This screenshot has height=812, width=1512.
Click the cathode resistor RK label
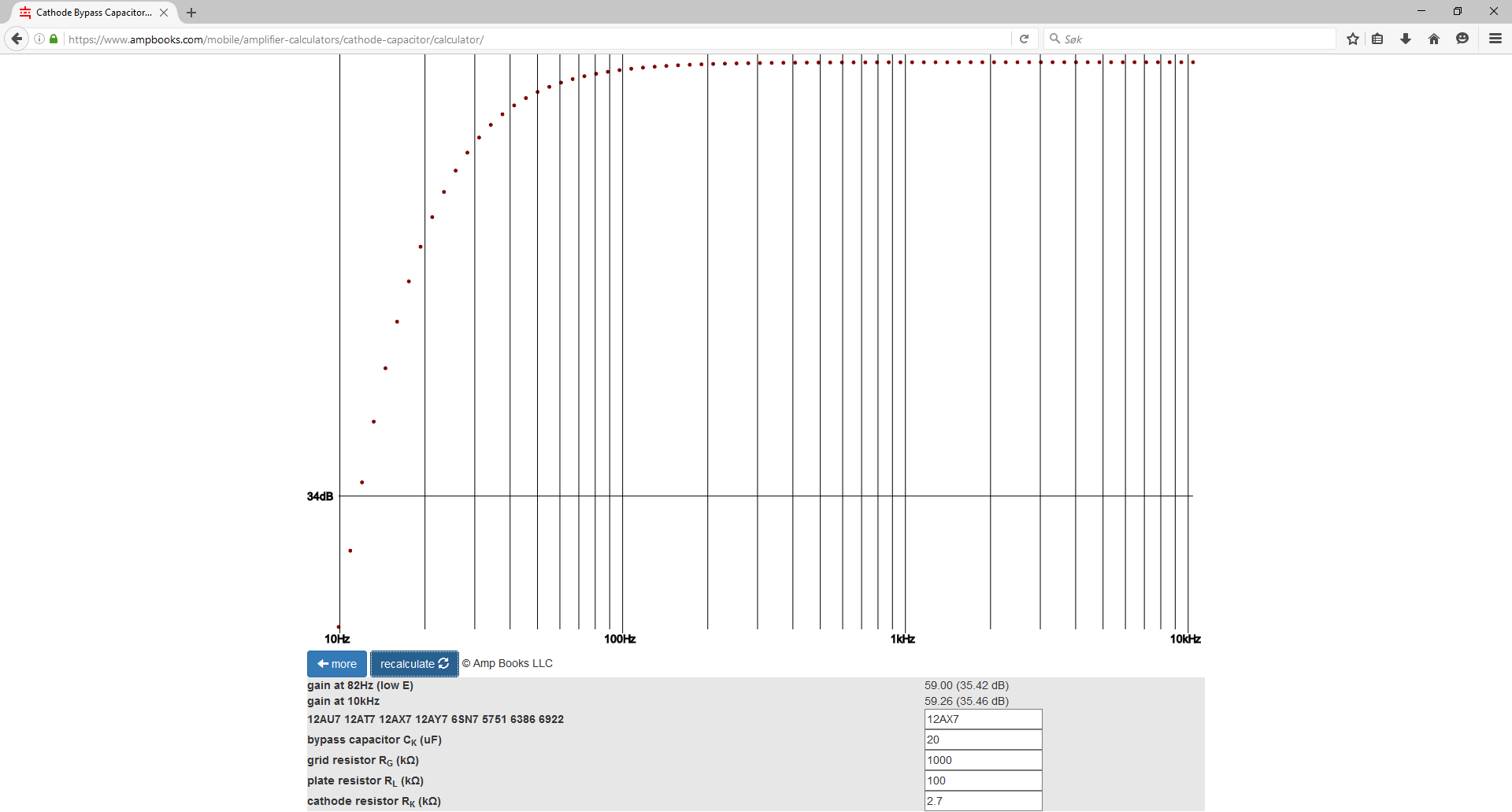point(374,802)
